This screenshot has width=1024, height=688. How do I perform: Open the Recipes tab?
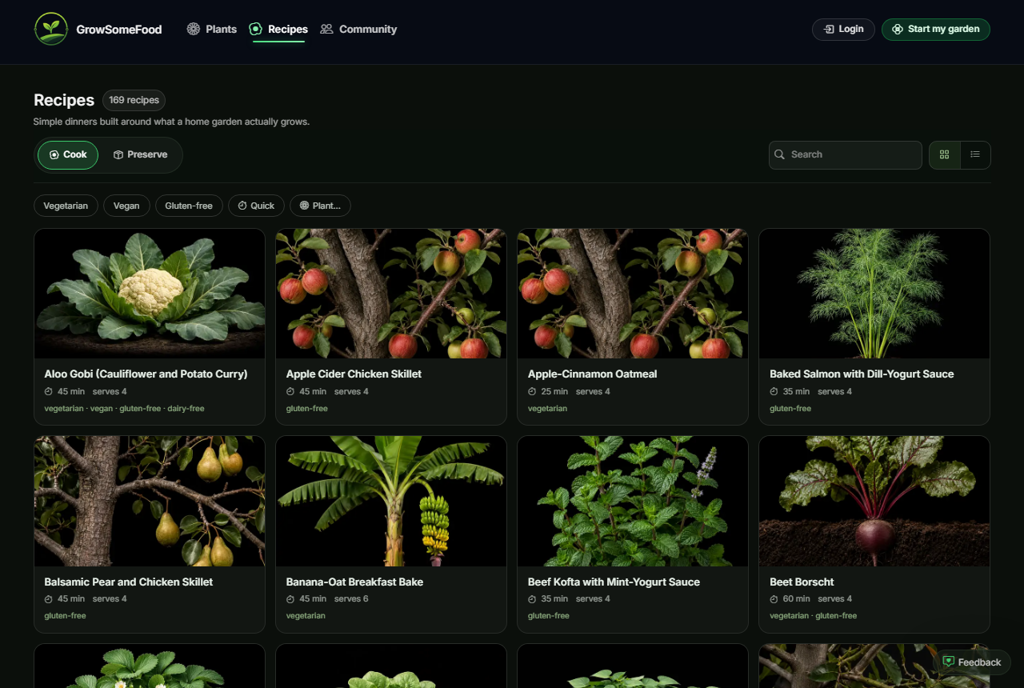coord(279,29)
